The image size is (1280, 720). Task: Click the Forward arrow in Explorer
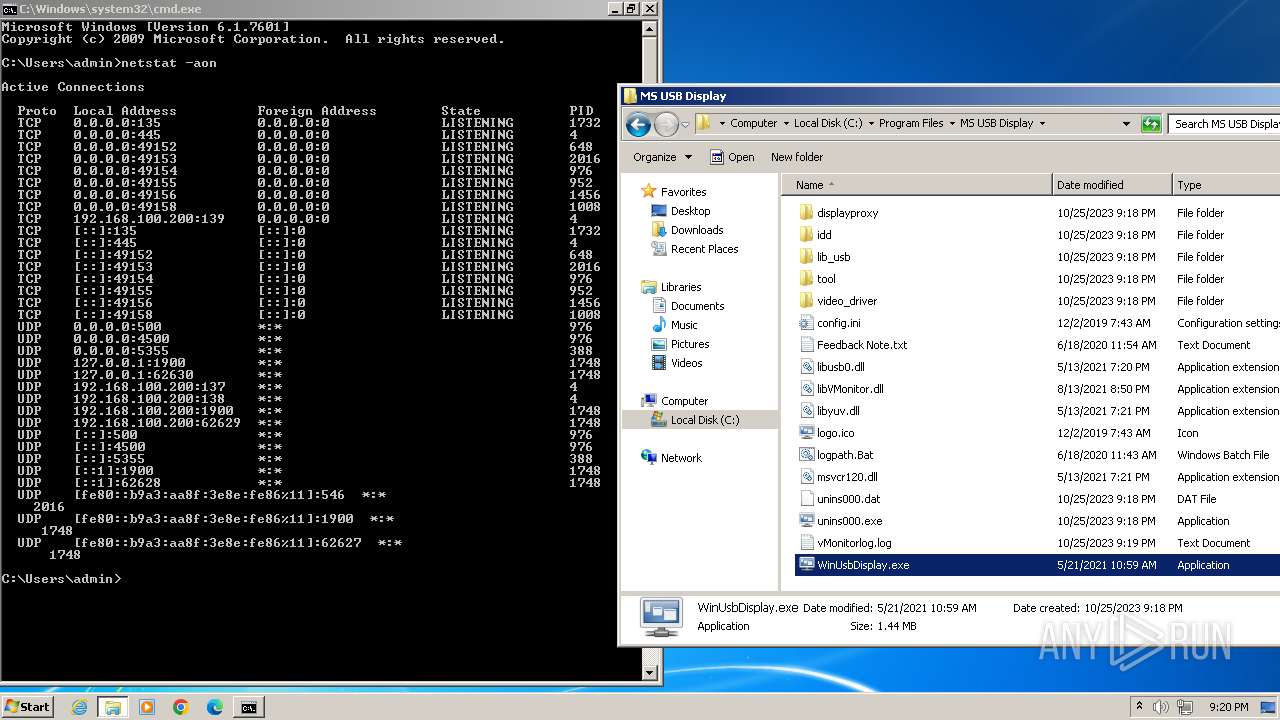point(665,124)
